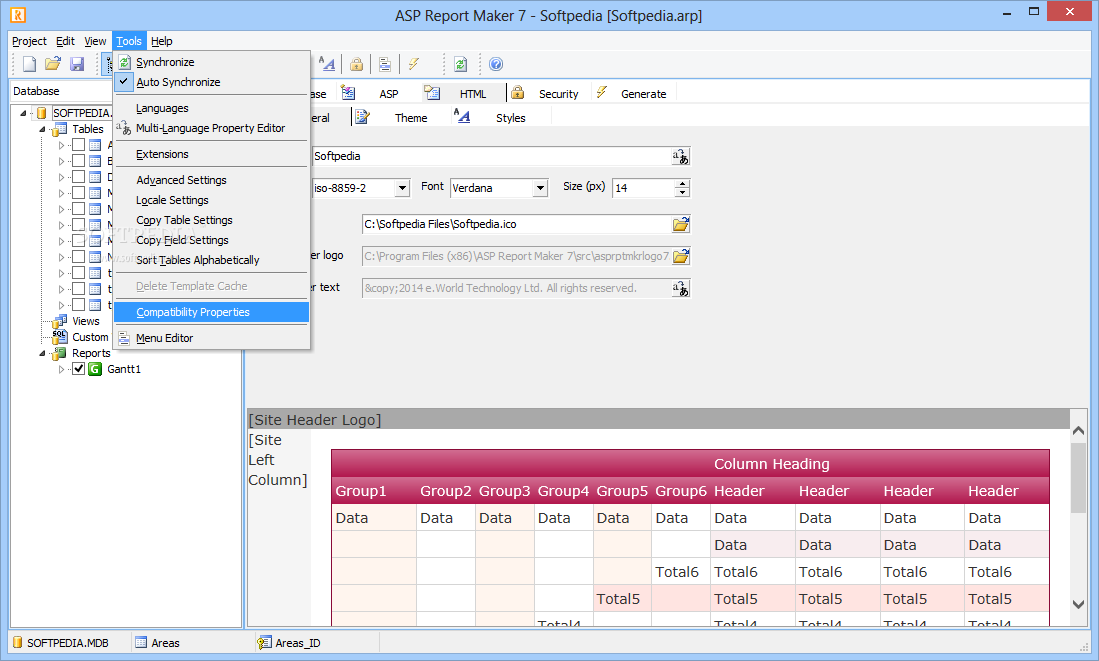Screen dimensions: 1099x661
Task: Click the Security padlock toolbar icon
Action: 356,64
